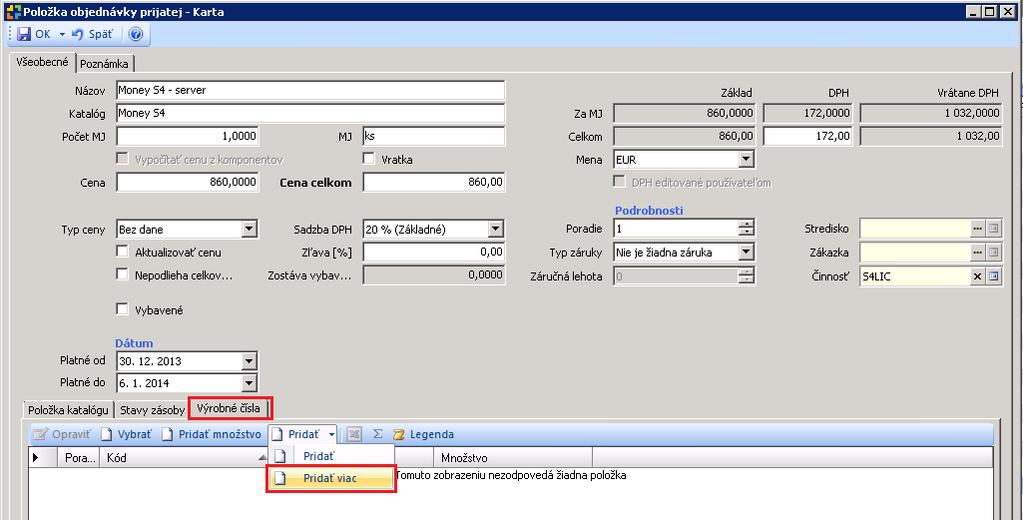Open the Mena currency dropdown
Image resolution: width=1023 pixels, height=520 pixels.
coord(746,159)
